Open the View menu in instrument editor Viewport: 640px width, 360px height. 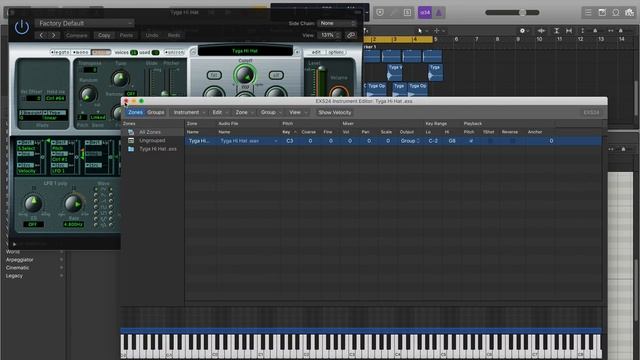click(298, 112)
